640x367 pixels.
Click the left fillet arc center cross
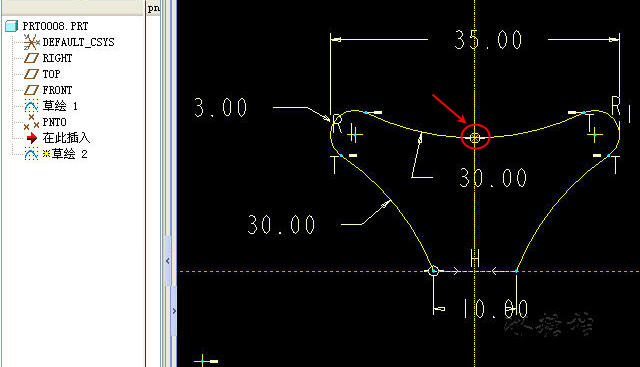point(355,134)
